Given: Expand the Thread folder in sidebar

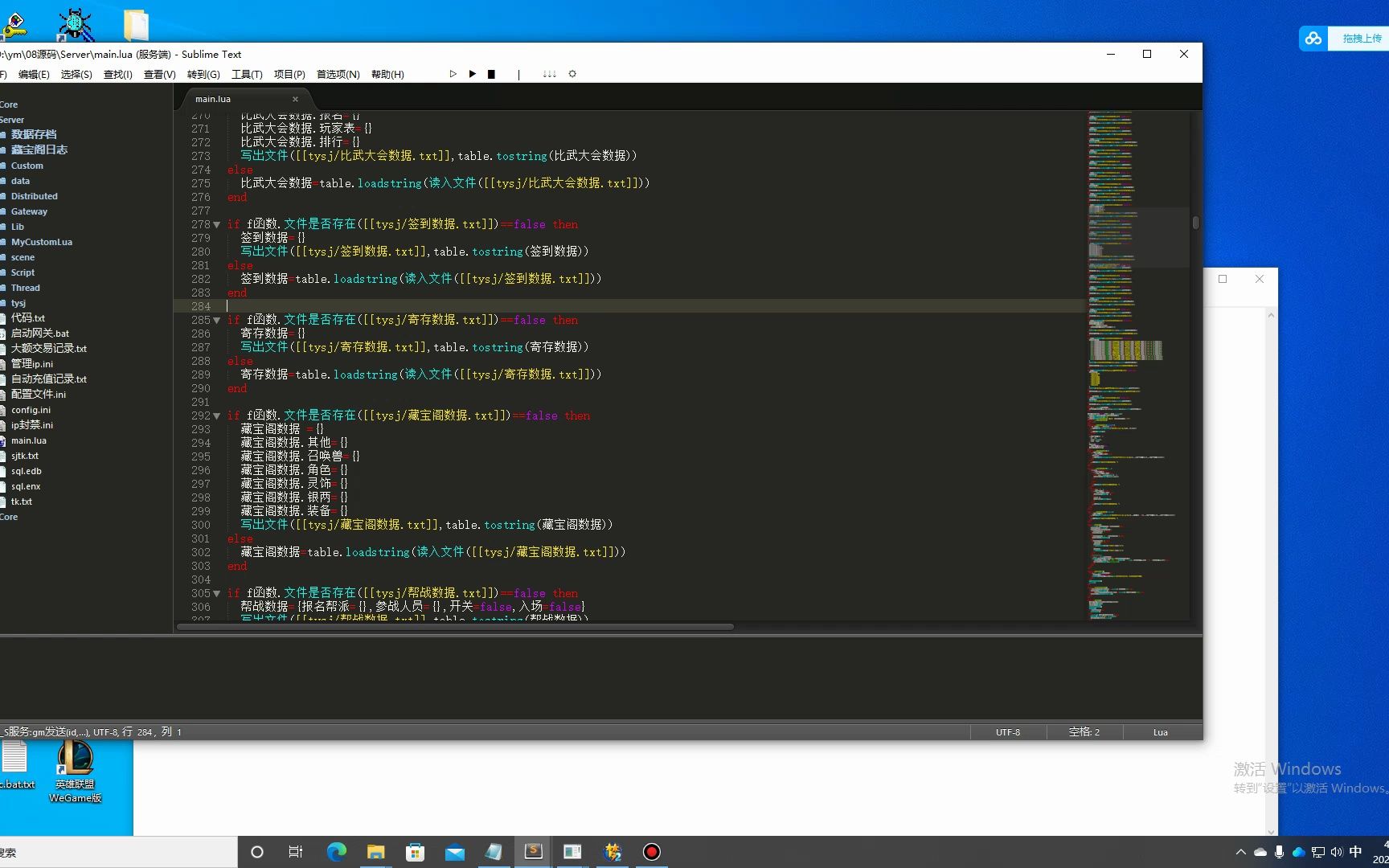Looking at the screenshot, I should coord(25,288).
